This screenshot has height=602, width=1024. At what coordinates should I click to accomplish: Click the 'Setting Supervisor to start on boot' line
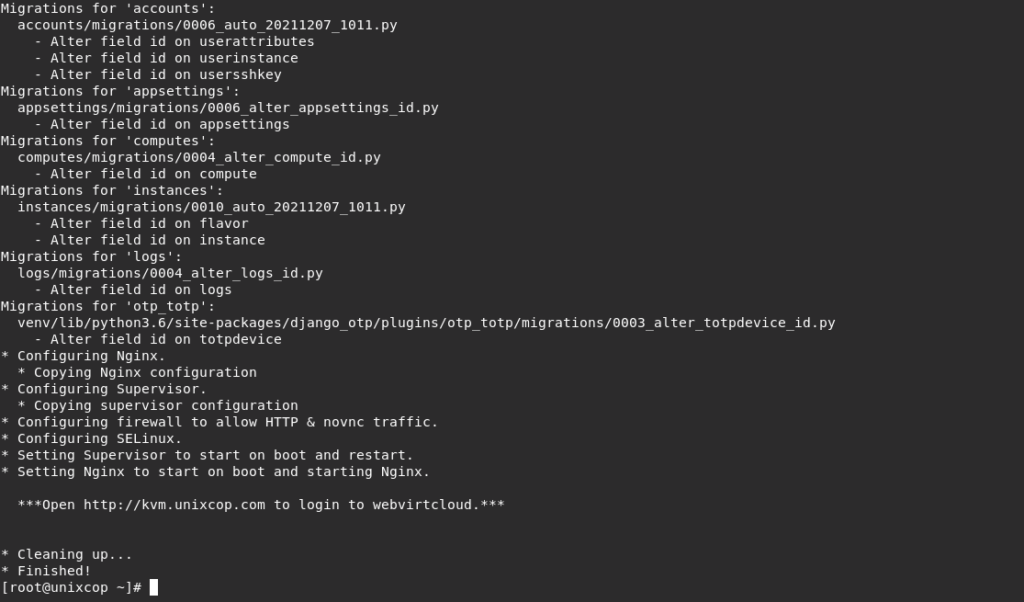[x=207, y=455]
